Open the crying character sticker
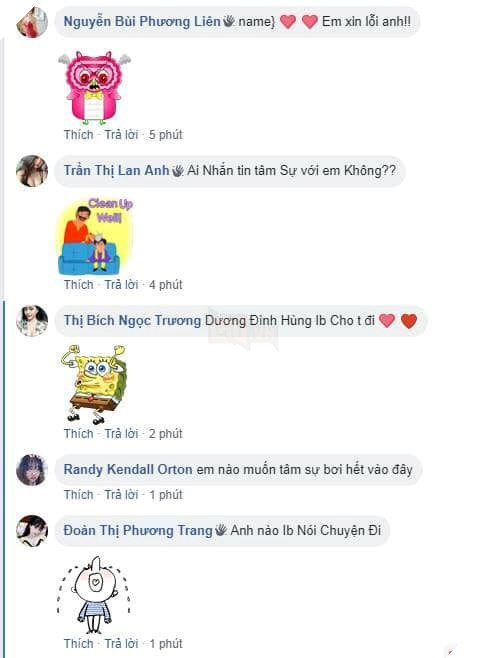The height and width of the screenshot is (658, 486). [94, 595]
